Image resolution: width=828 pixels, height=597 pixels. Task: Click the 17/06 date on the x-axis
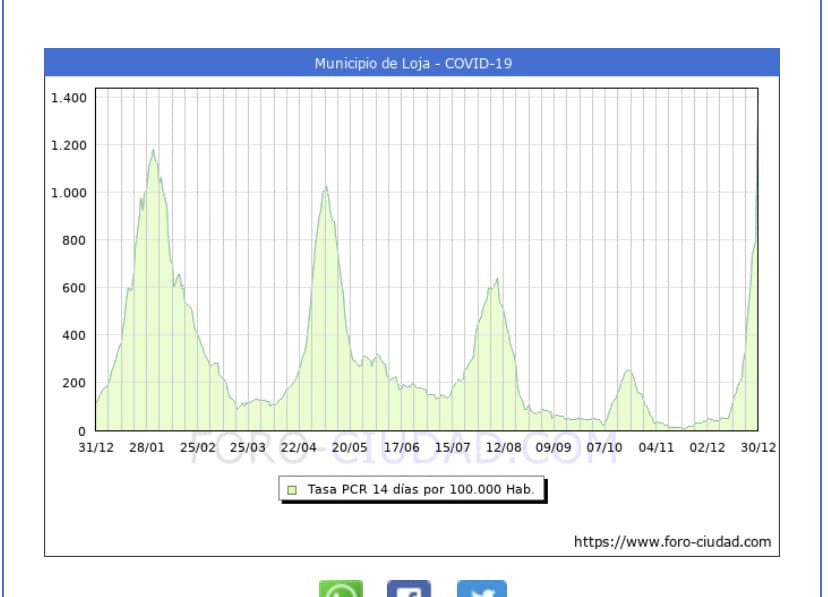[401, 447]
